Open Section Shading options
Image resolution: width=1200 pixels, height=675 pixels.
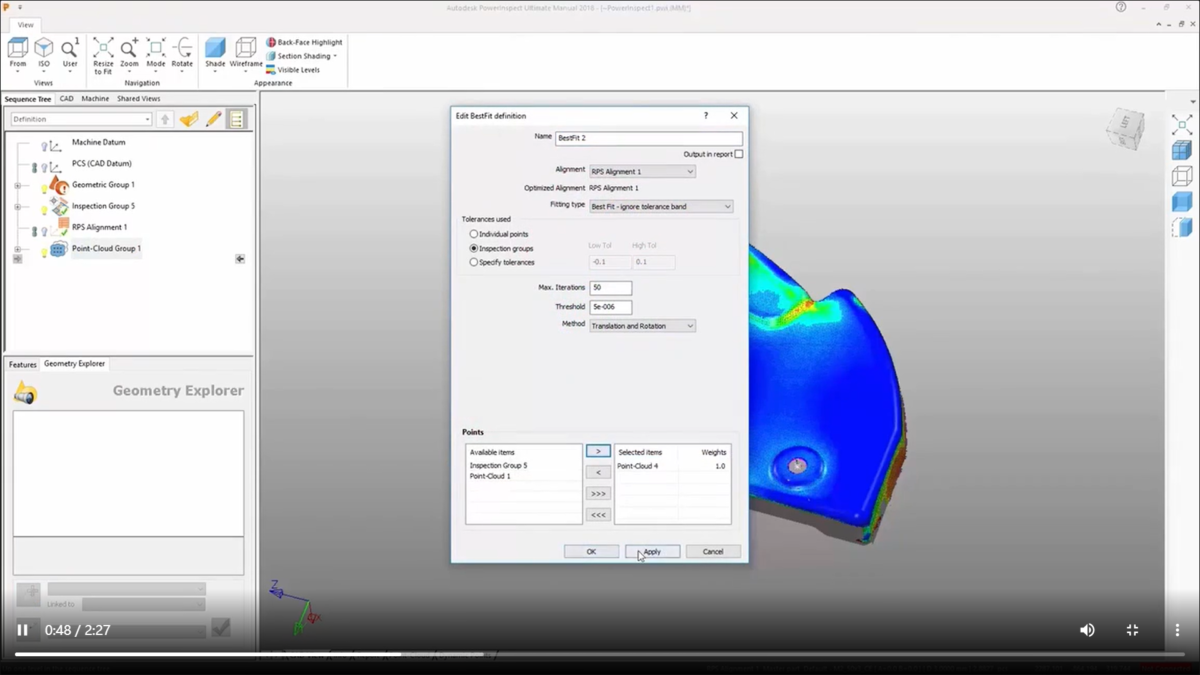[x=301, y=56]
